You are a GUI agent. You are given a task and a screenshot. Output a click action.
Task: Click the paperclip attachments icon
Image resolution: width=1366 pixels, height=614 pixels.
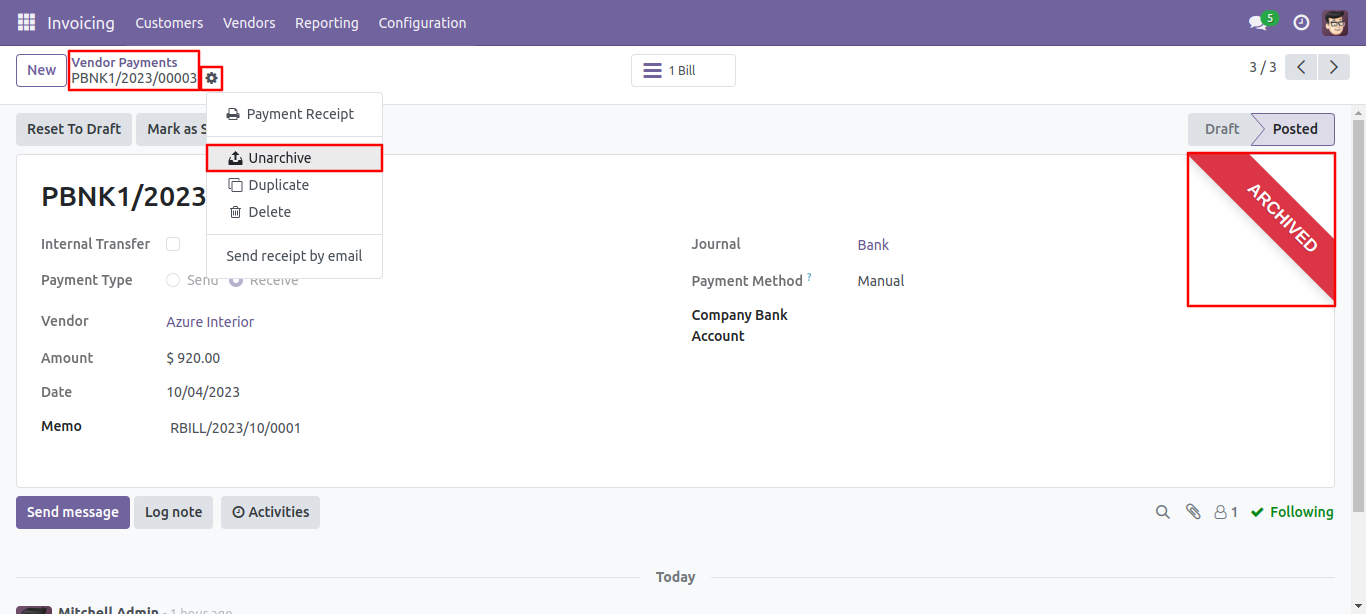[x=1193, y=512]
